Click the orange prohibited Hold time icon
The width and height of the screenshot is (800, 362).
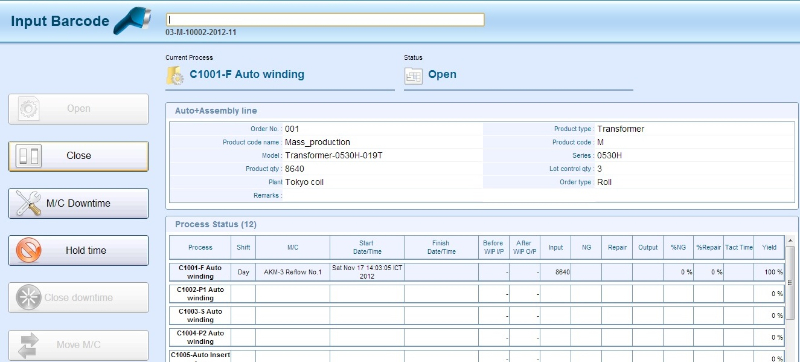pyautogui.click(x=29, y=250)
